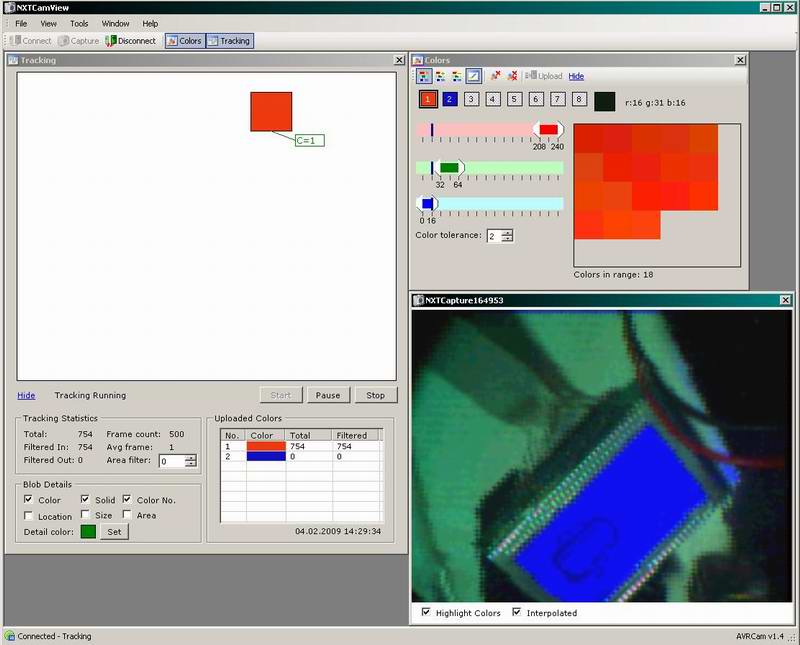Toggle the Tracking panel toolbar button
Screen dimensions: 800x645
(x=229, y=41)
